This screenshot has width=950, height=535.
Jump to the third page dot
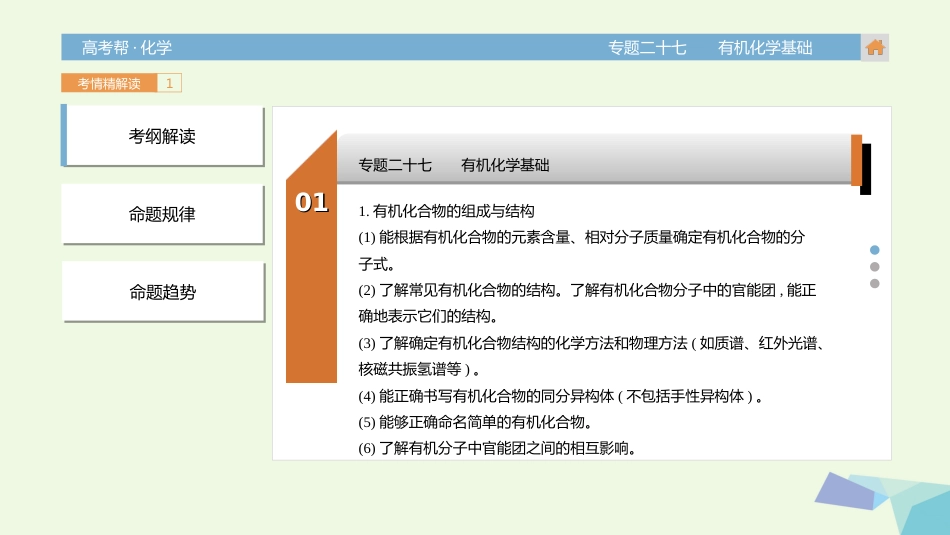(x=874, y=284)
